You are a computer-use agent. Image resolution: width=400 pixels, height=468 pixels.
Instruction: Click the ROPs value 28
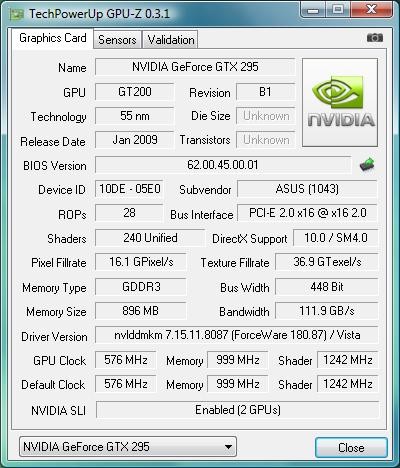click(x=129, y=213)
